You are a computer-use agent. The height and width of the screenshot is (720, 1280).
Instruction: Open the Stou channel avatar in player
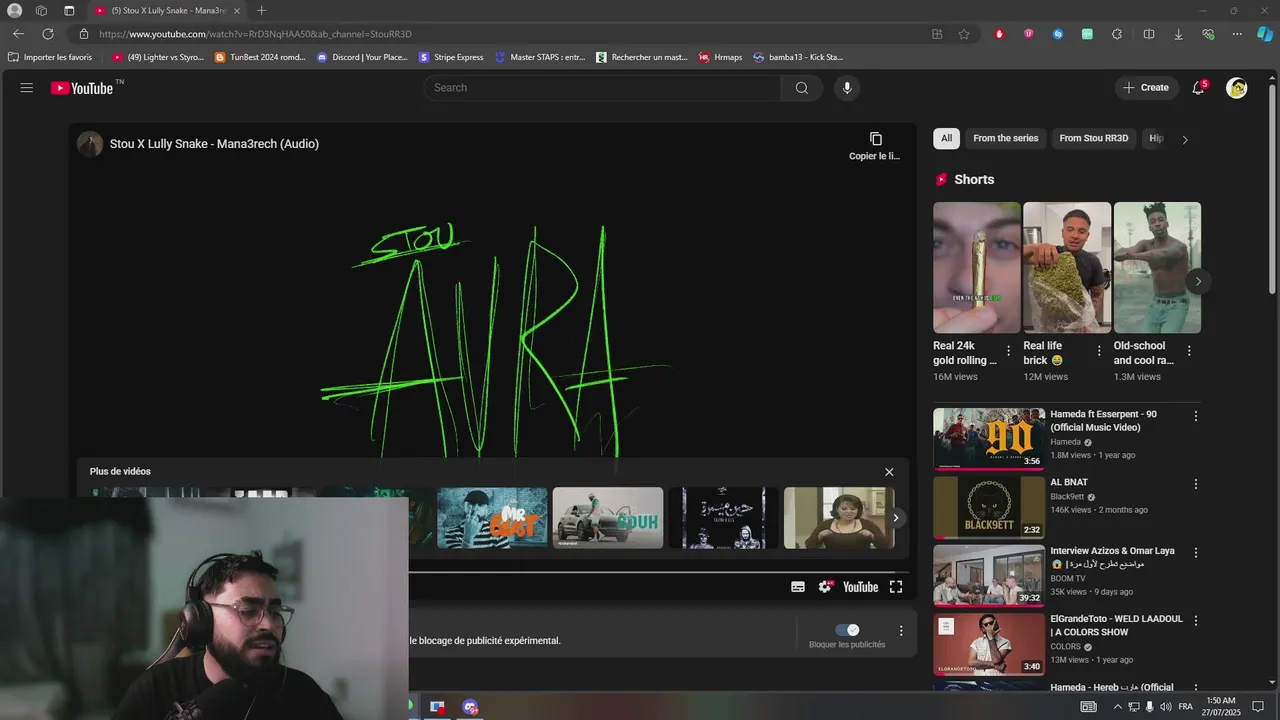90,144
